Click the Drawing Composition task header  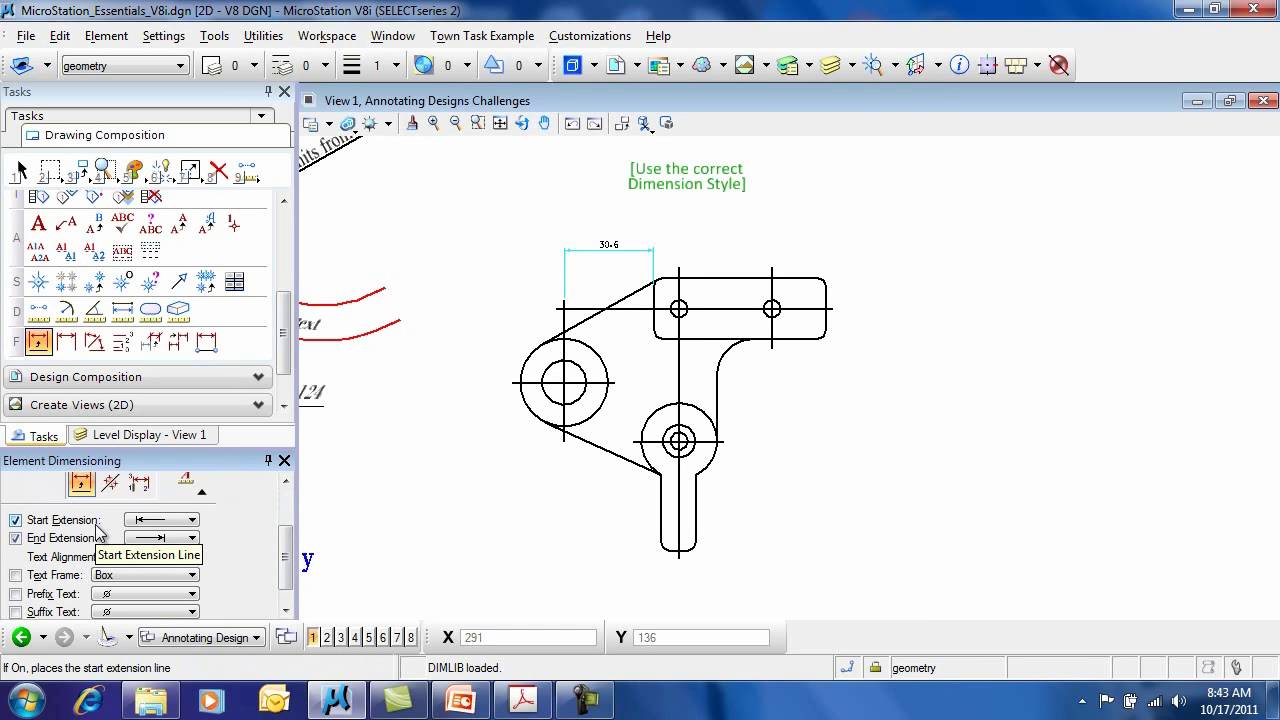[x=156, y=135]
